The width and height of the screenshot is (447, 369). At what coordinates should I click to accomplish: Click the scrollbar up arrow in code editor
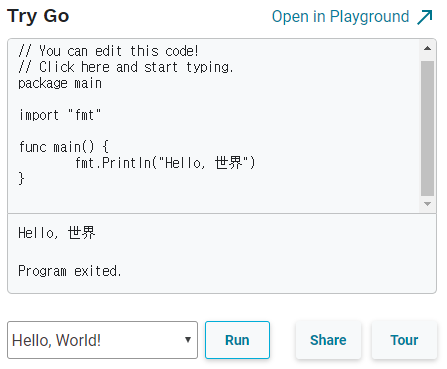(427, 49)
